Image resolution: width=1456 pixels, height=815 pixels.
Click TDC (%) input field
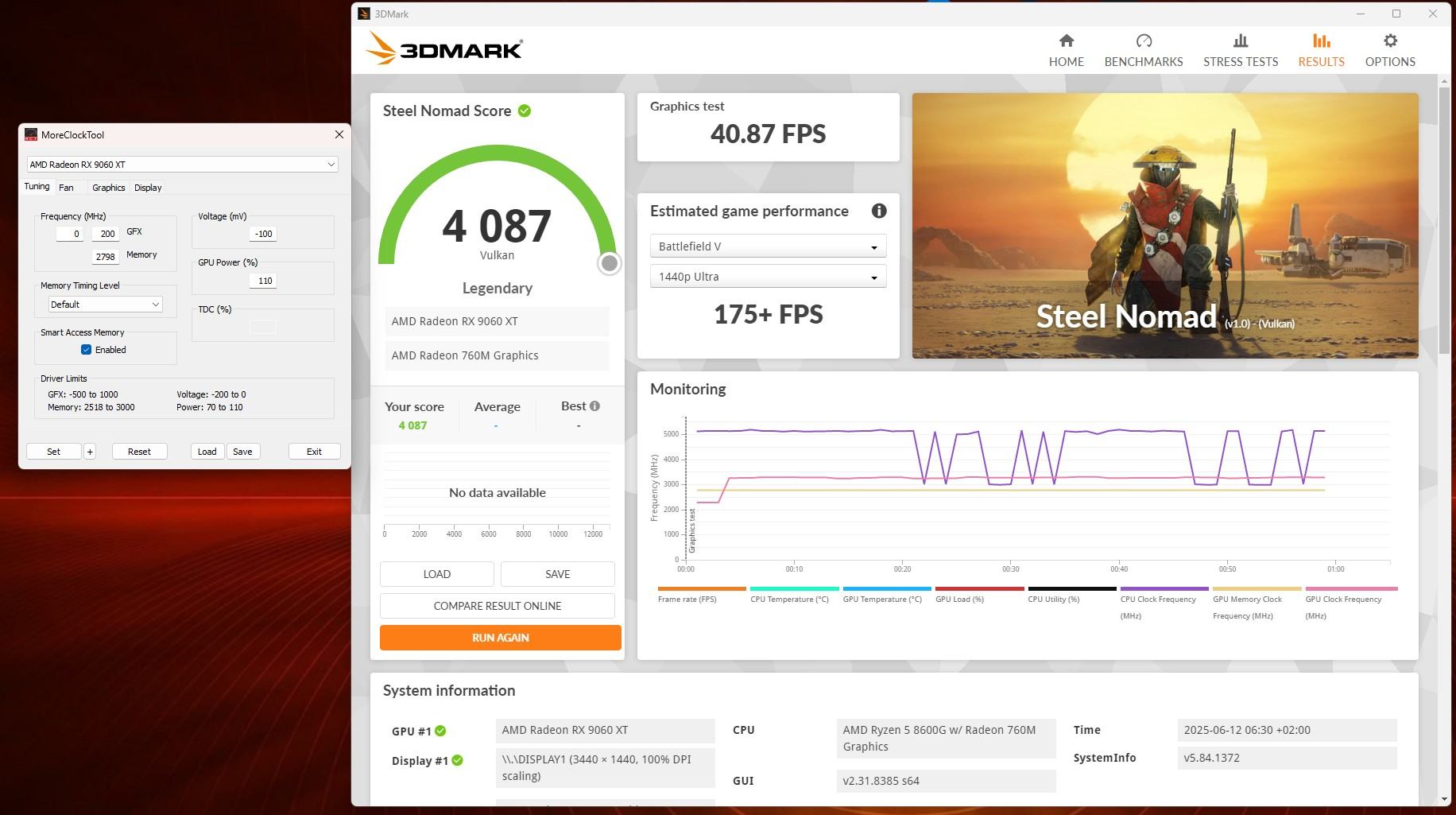[262, 327]
